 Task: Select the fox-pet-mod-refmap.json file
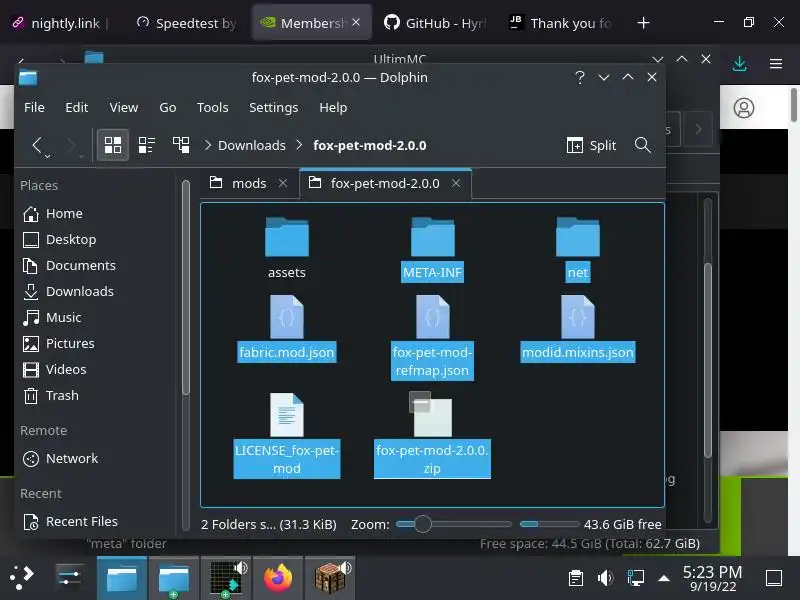coord(433,337)
